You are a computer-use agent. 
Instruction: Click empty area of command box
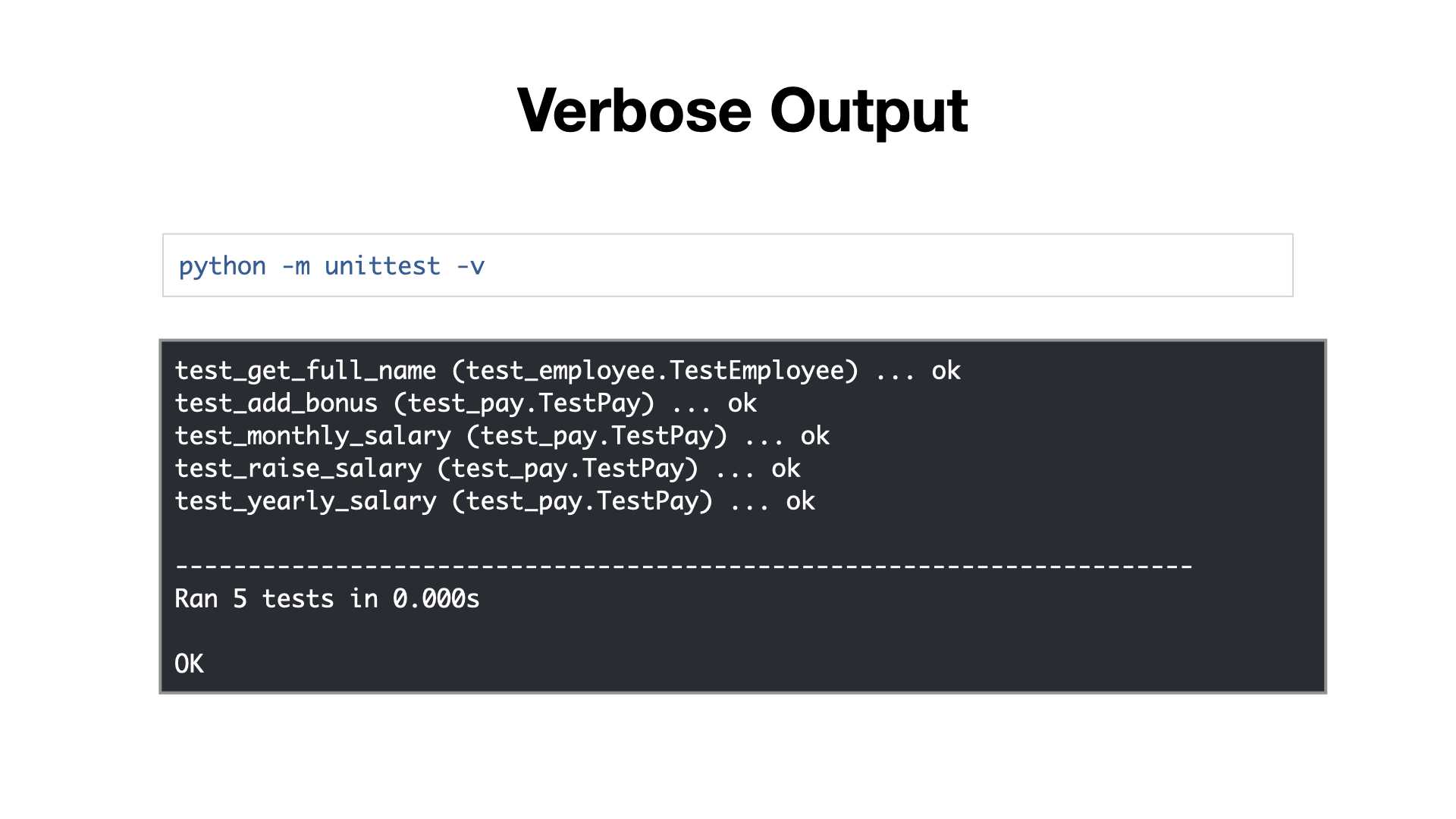click(887, 265)
